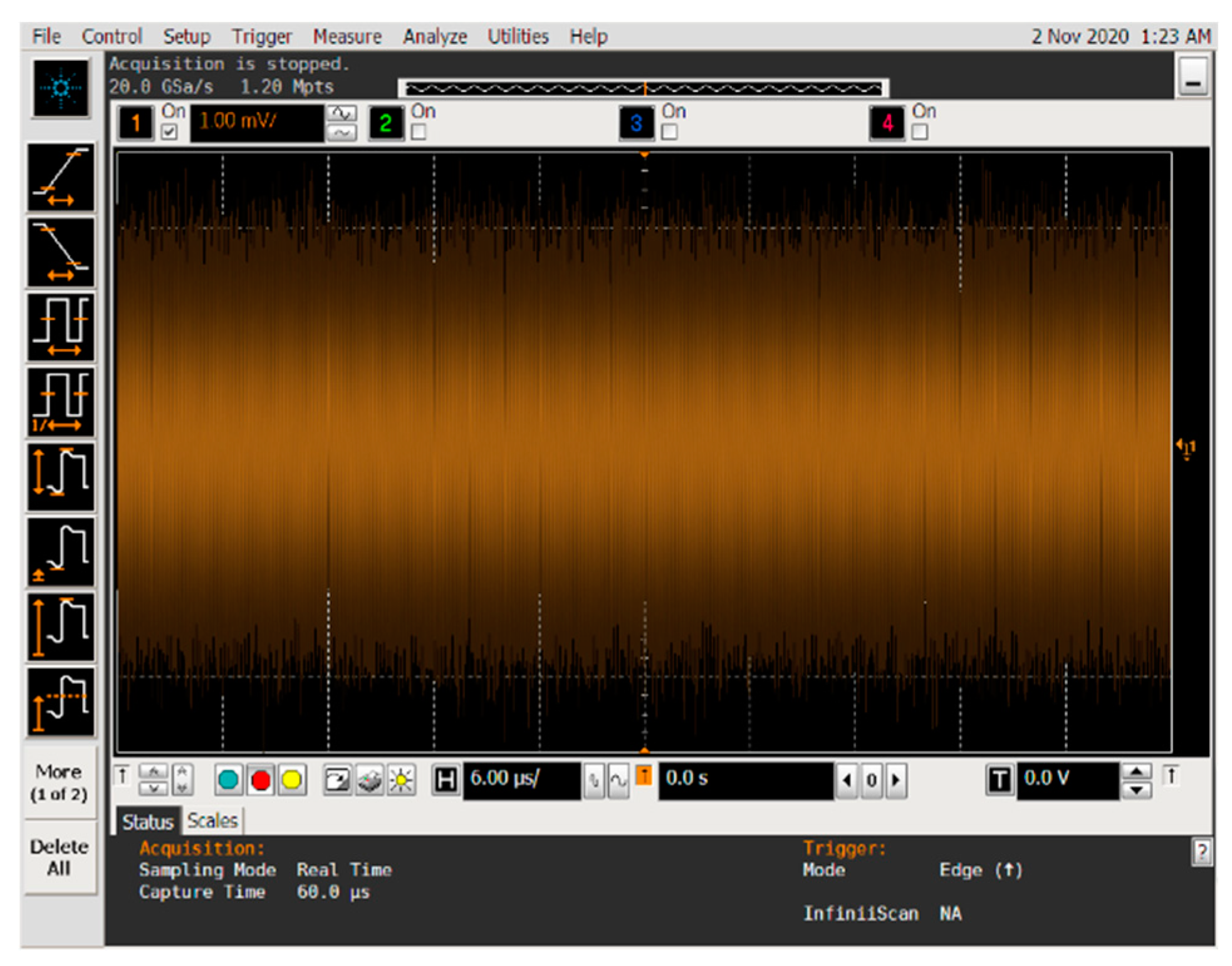Open the Measure menu
Image resolution: width=1232 pixels, height=966 pixels.
tap(347, 36)
